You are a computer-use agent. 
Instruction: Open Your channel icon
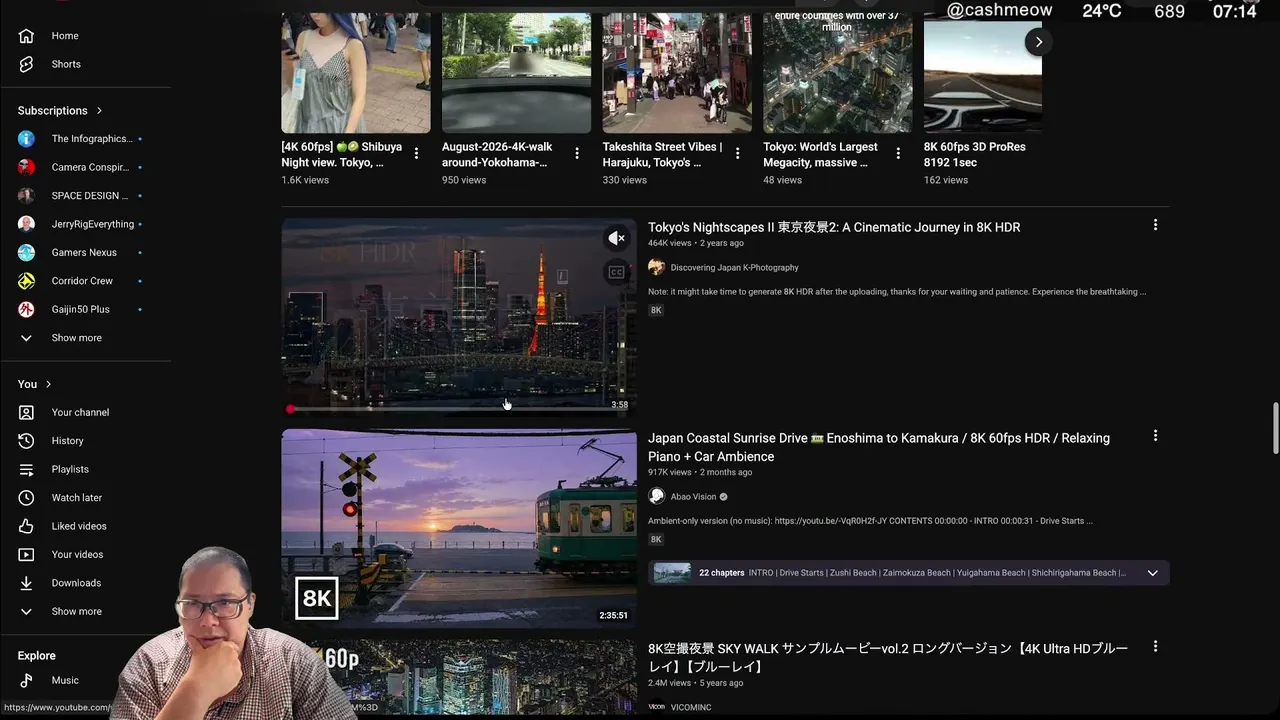(26, 412)
